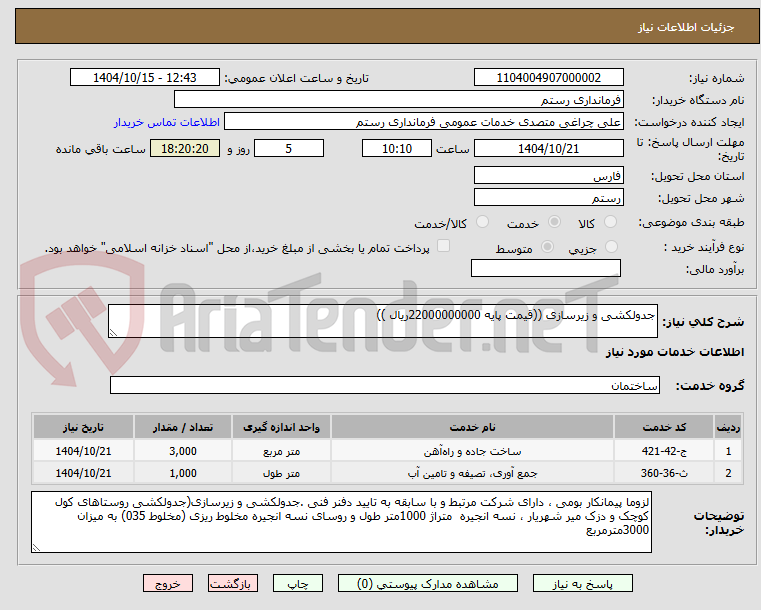The height and width of the screenshot is (610, 761).
Task: Click the ساخت جاده و راه‌آهن cell
Action: (x=472, y=451)
